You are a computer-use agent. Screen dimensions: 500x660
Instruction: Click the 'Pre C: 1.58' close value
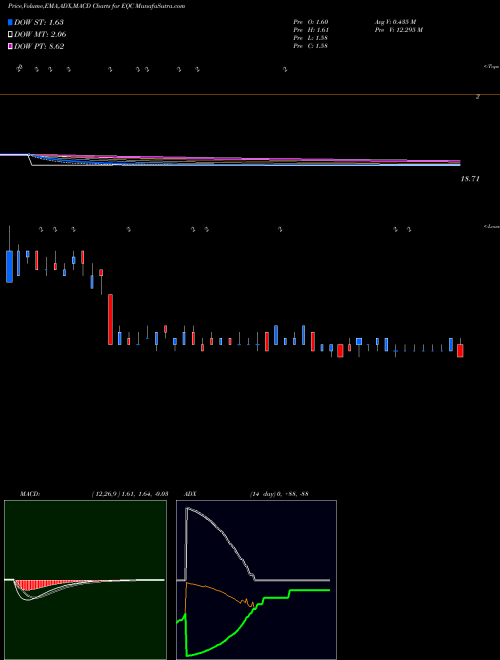(x=311, y=46)
